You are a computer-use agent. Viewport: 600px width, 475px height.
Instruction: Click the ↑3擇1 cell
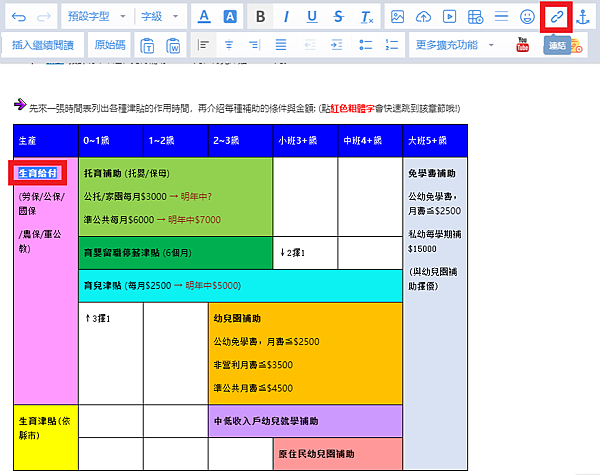(x=111, y=353)
